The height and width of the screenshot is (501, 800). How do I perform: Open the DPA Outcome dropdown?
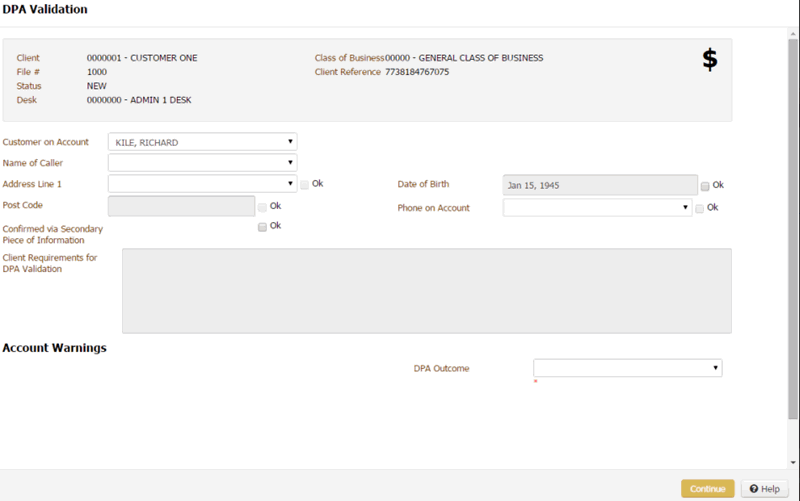click(x=627, y=368)
